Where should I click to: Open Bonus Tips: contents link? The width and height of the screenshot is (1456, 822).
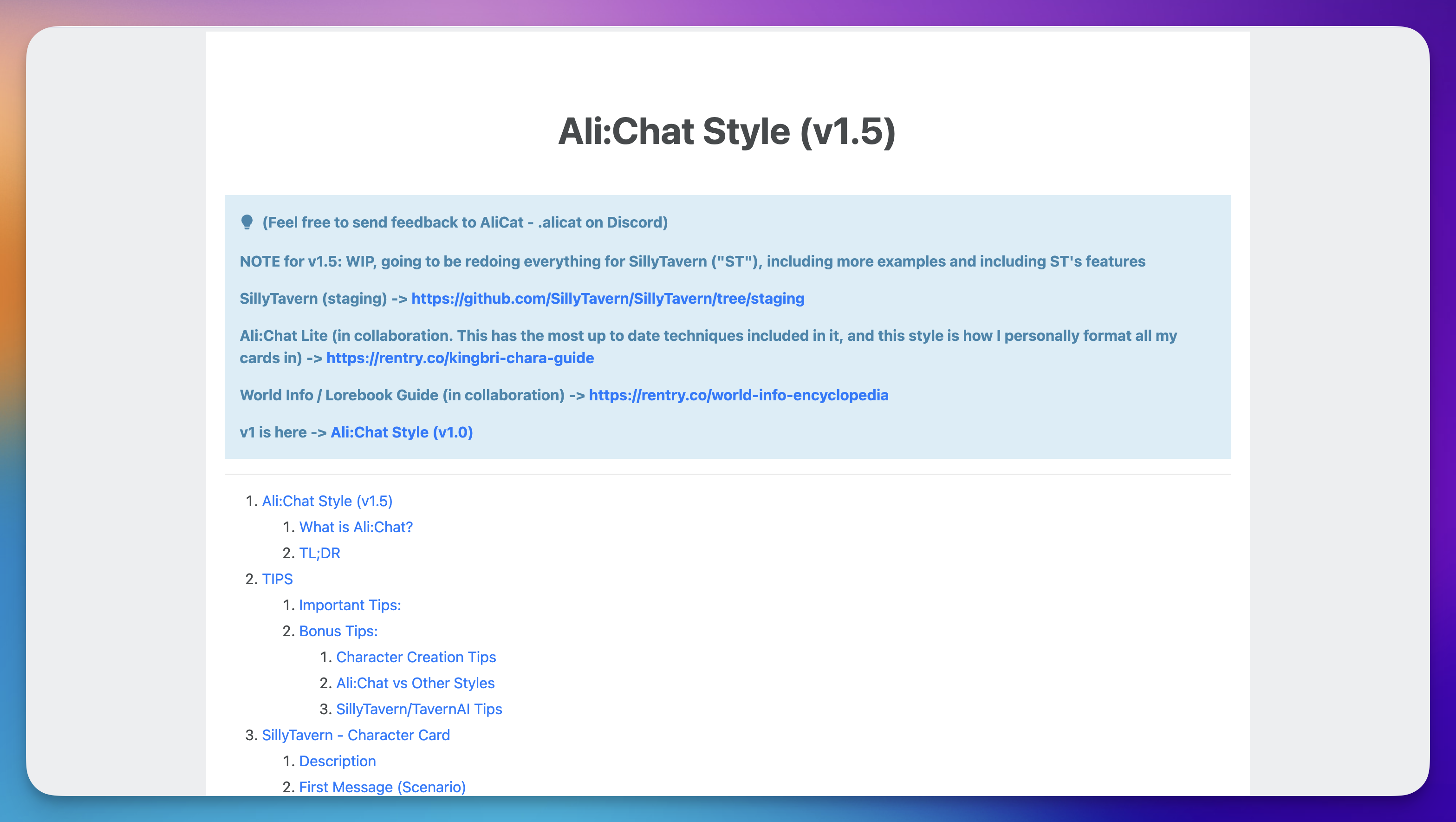[x=338, y=631]
